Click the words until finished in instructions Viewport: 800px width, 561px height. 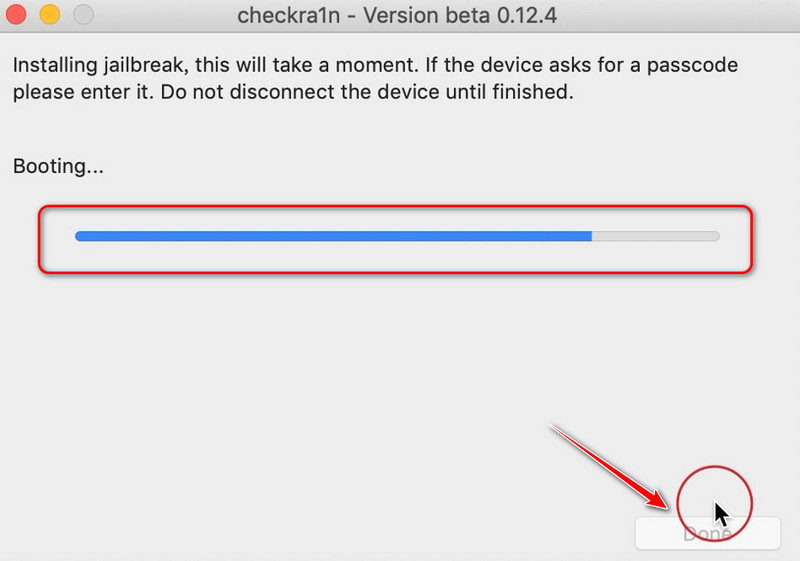tap(526, 94)
